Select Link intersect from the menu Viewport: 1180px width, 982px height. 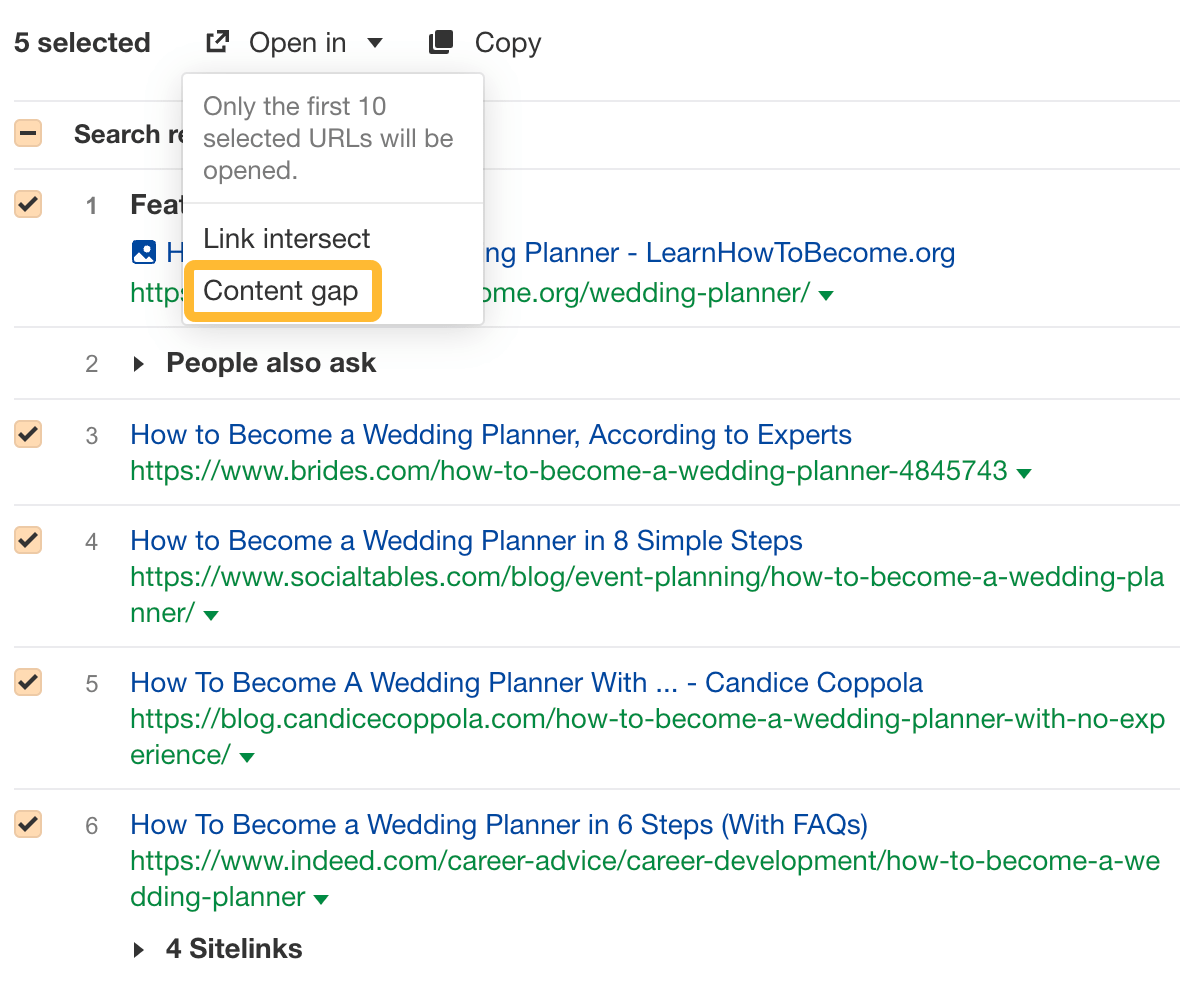pos(286,238)
